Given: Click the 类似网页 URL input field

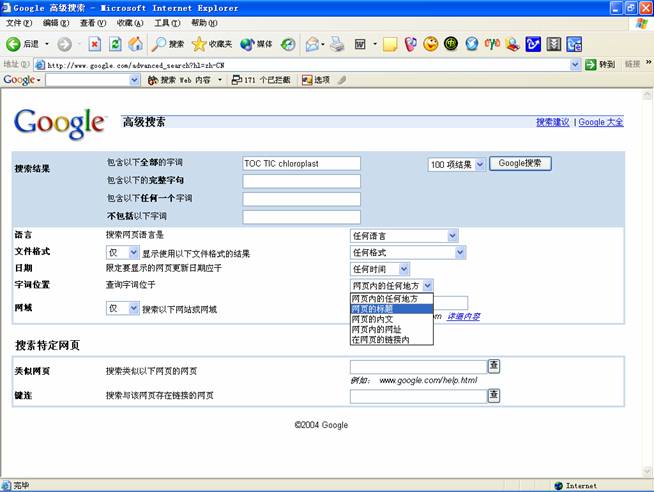Looking at the screenshot, I should pos(419,367).
